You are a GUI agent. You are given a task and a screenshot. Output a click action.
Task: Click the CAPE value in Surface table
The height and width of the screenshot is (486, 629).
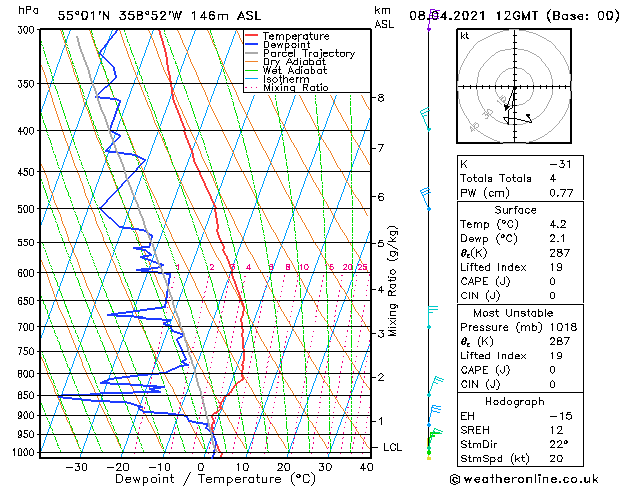[553, 281]
